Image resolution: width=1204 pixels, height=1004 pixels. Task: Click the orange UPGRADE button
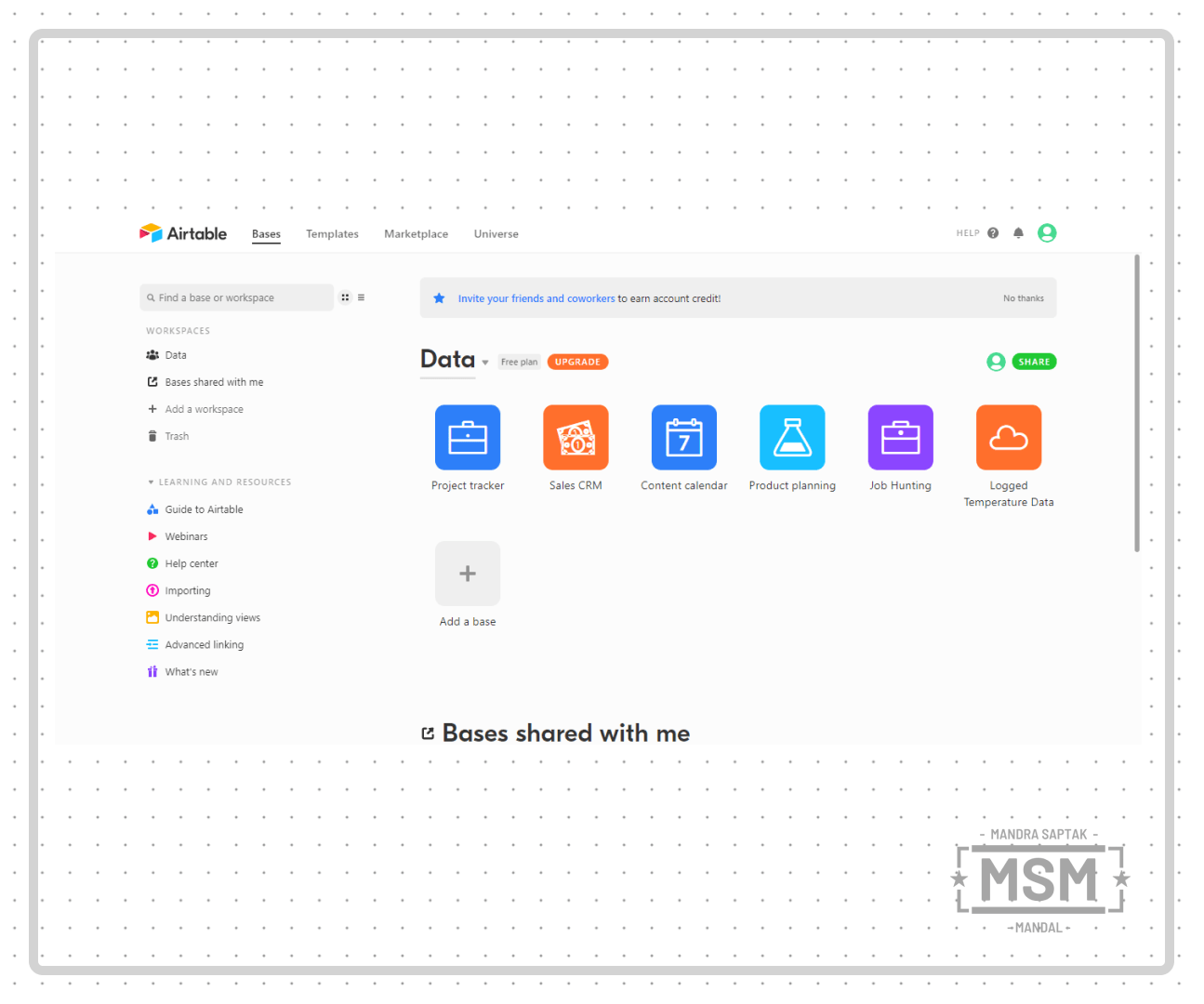577,362
